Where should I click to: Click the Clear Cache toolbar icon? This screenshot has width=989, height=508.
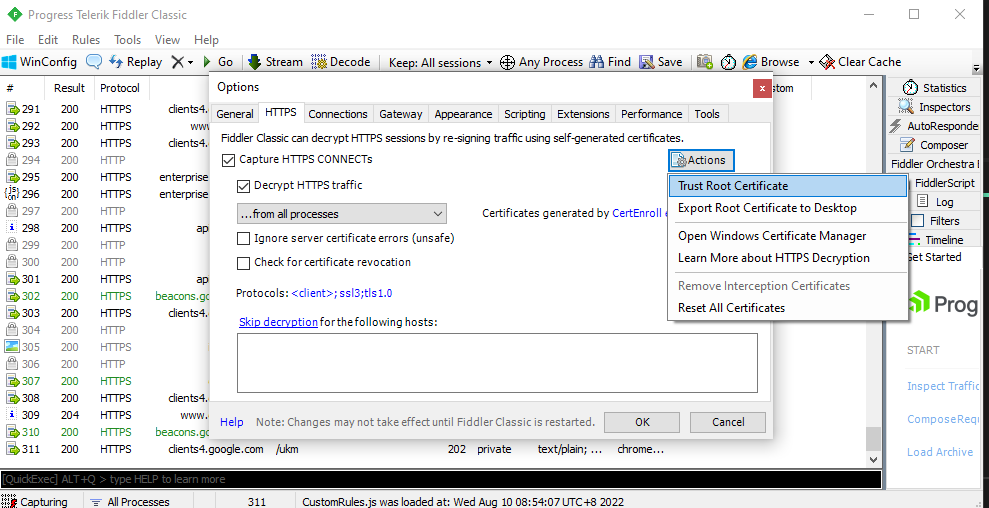(827, 62)
